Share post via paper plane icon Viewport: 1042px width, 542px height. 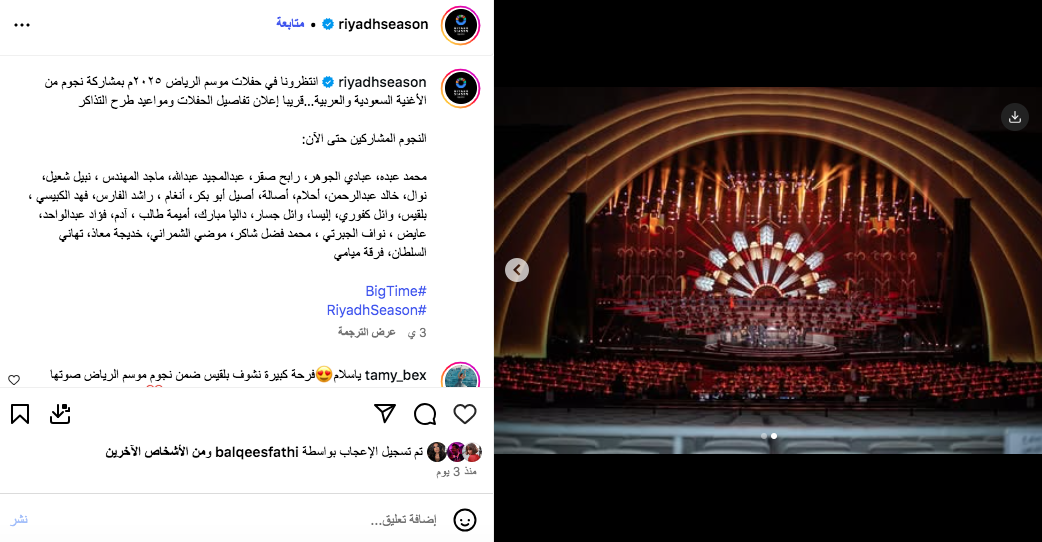click(x=385, y=413)
